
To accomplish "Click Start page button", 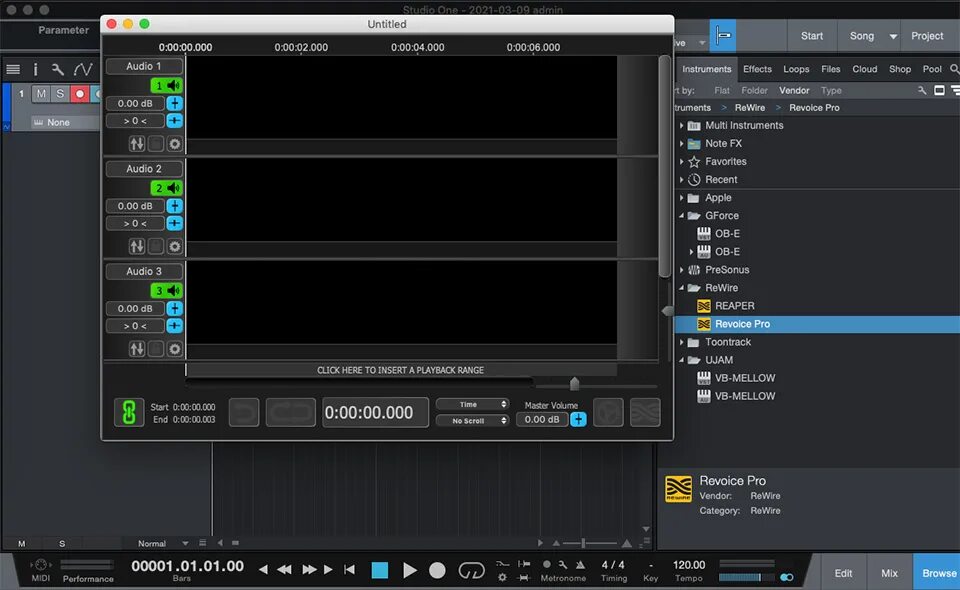I will coord(812,36).
